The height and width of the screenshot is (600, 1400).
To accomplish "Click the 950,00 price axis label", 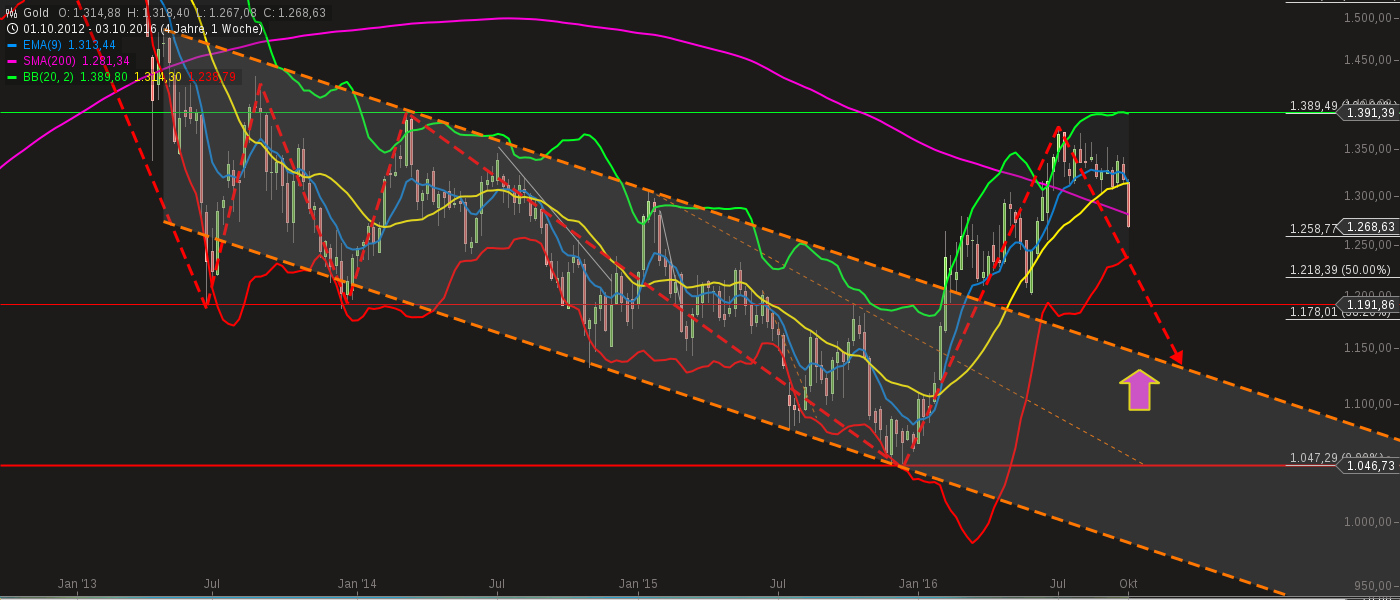I will (1375, 584).
